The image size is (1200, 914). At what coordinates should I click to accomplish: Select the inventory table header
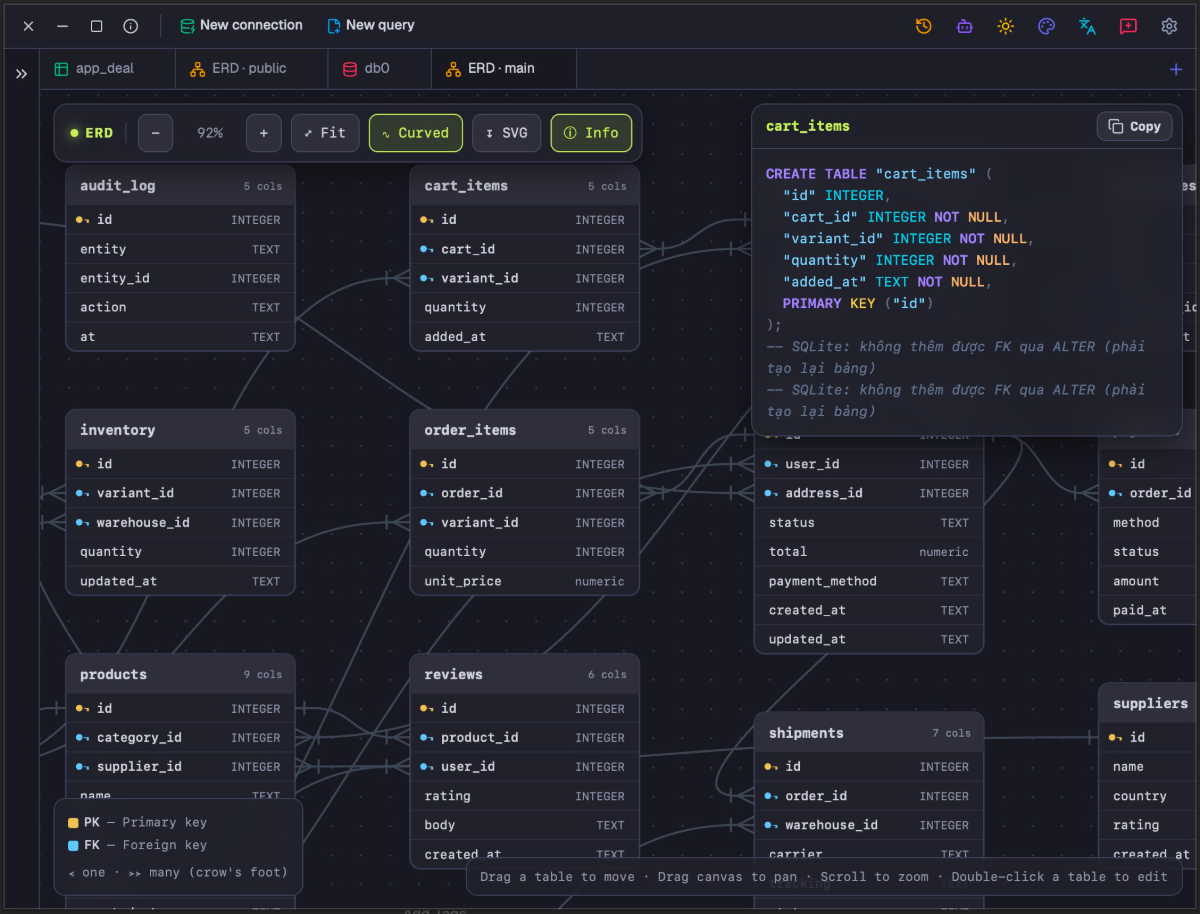180,430
